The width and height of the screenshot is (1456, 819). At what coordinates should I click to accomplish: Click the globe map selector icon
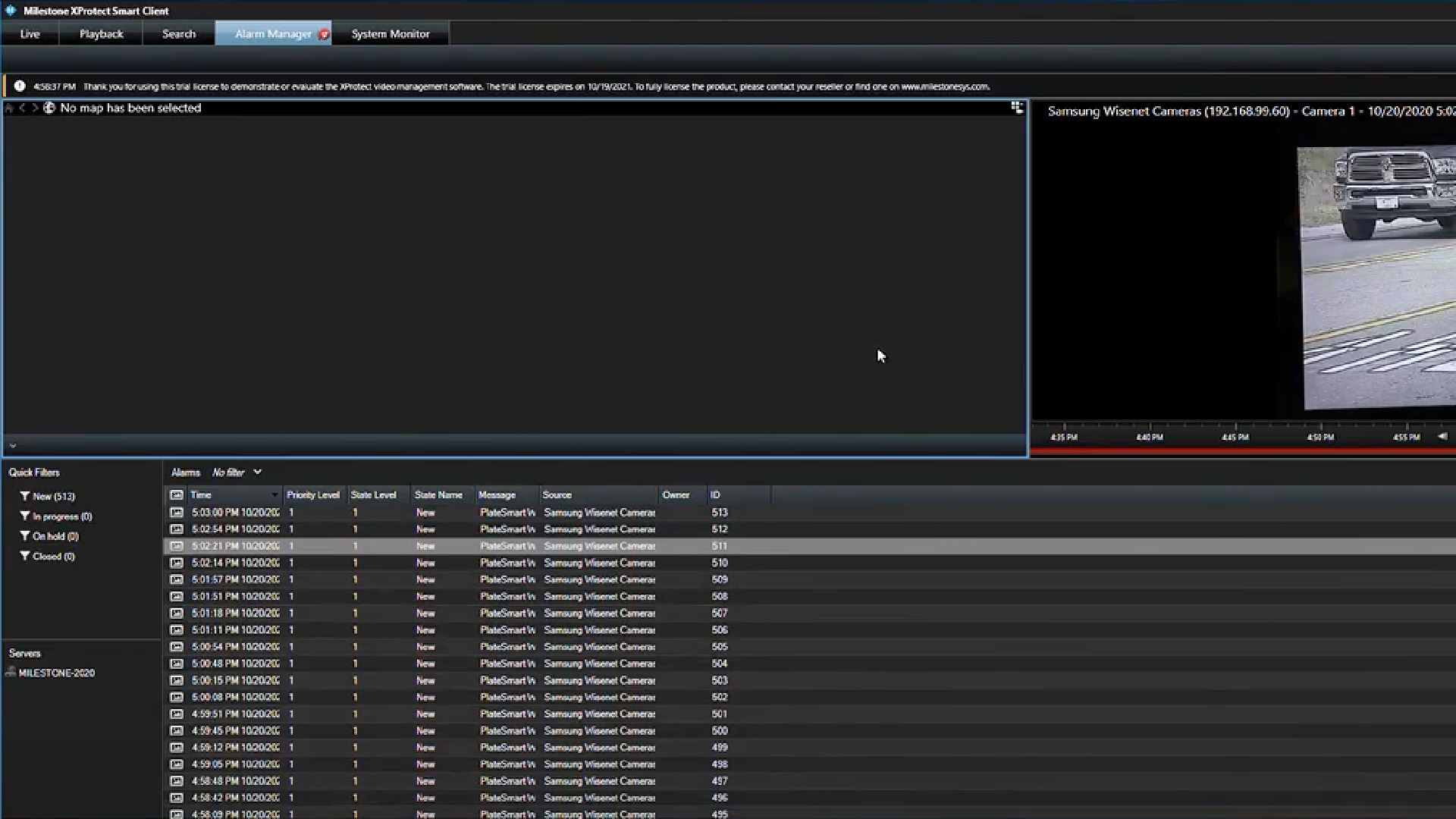49,108
